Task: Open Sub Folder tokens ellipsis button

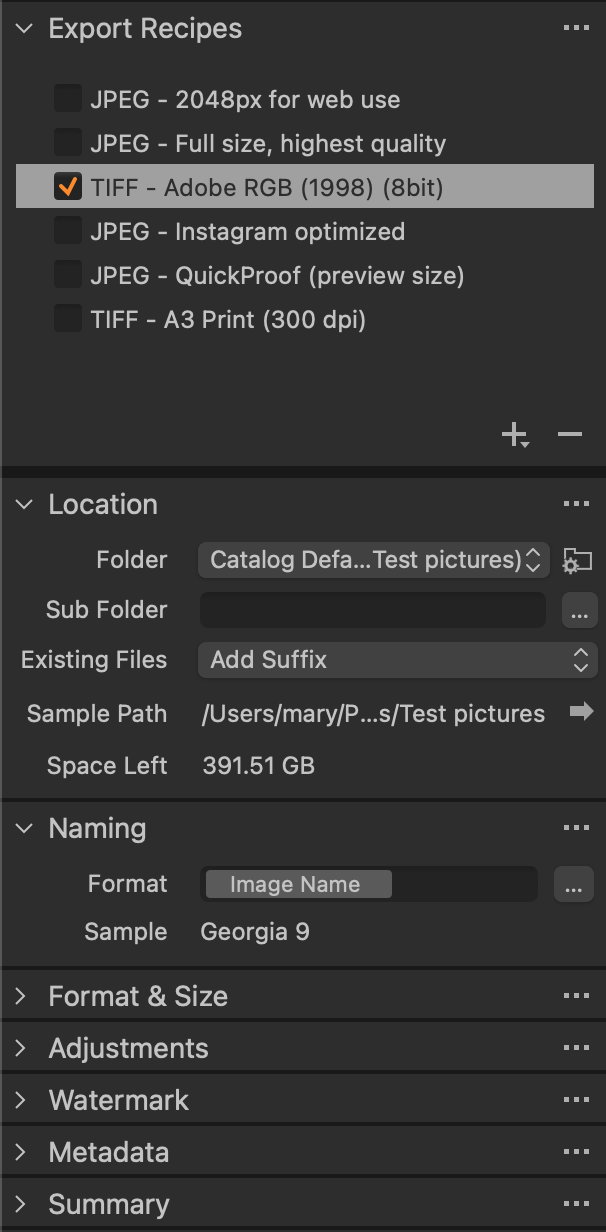Action: pyautogui.click(x=579, y=610)
